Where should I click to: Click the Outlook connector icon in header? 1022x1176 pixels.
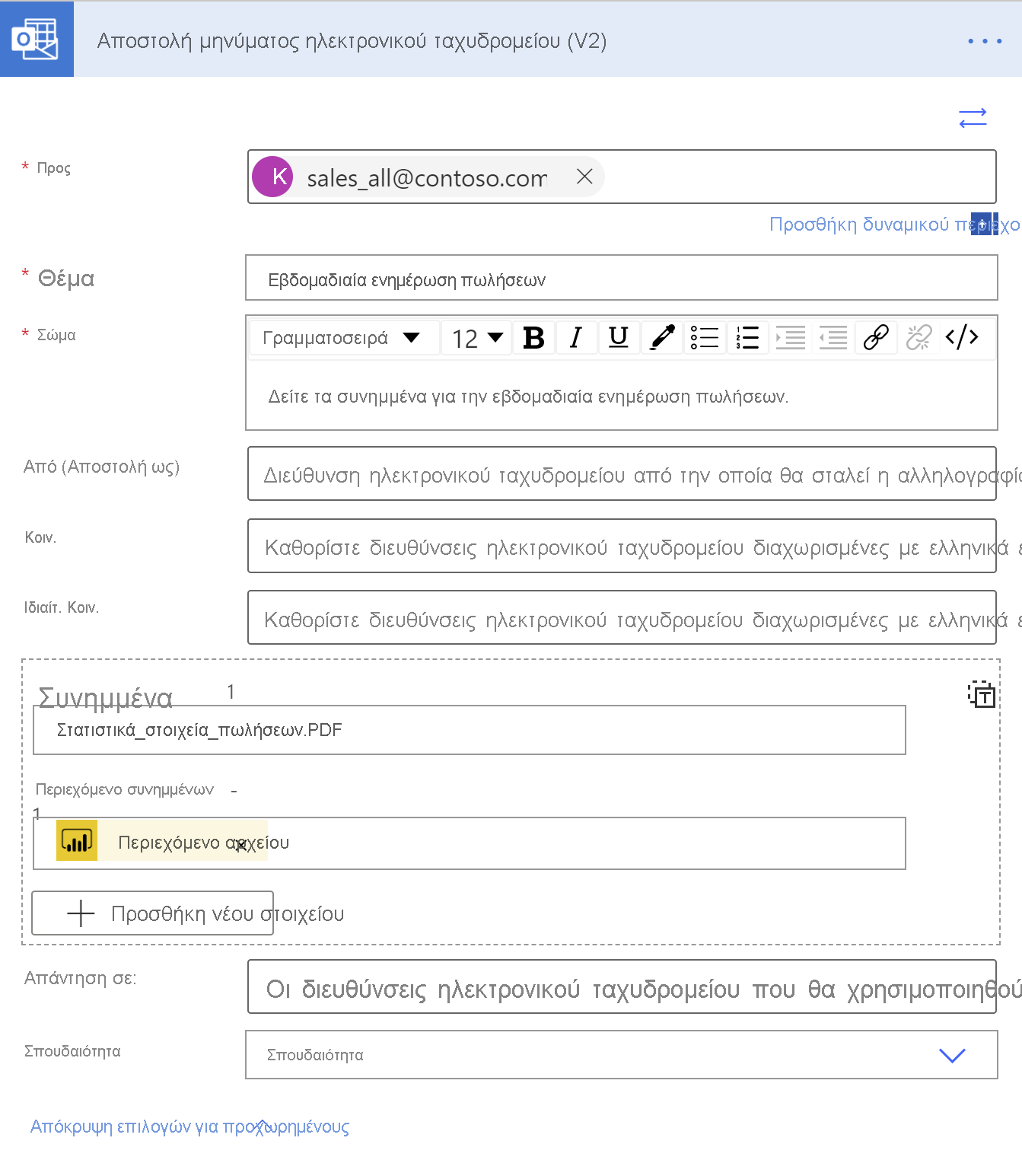click(37, 39)
